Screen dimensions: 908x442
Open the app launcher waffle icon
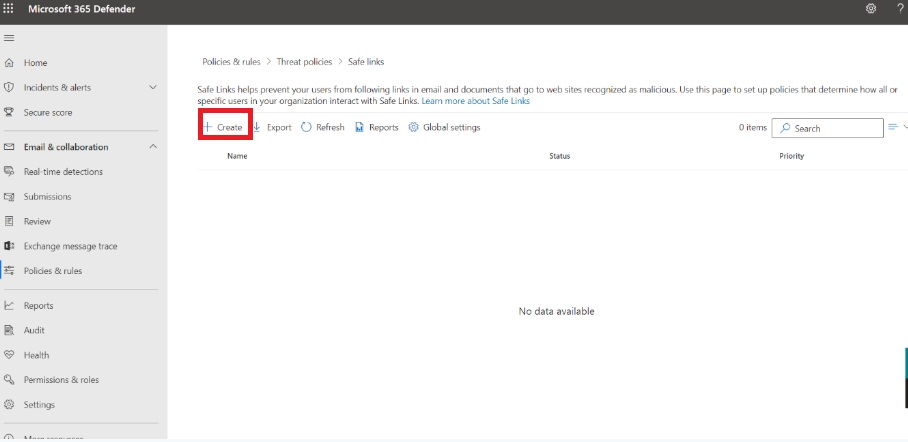8,9
